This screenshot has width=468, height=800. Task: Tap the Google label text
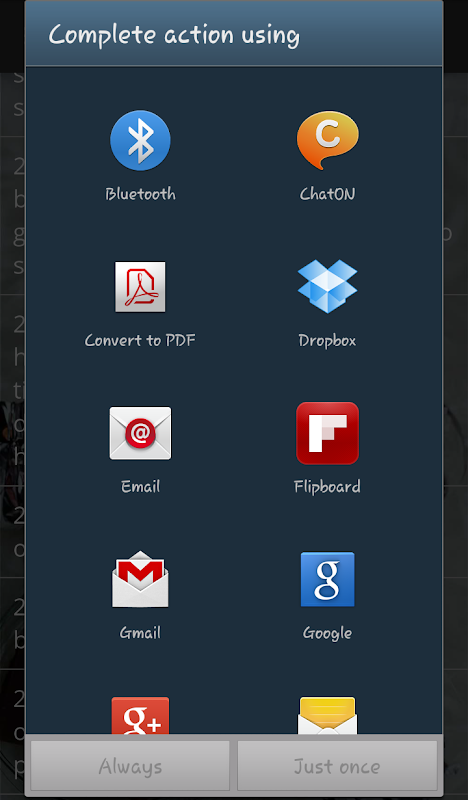(328, 634)
